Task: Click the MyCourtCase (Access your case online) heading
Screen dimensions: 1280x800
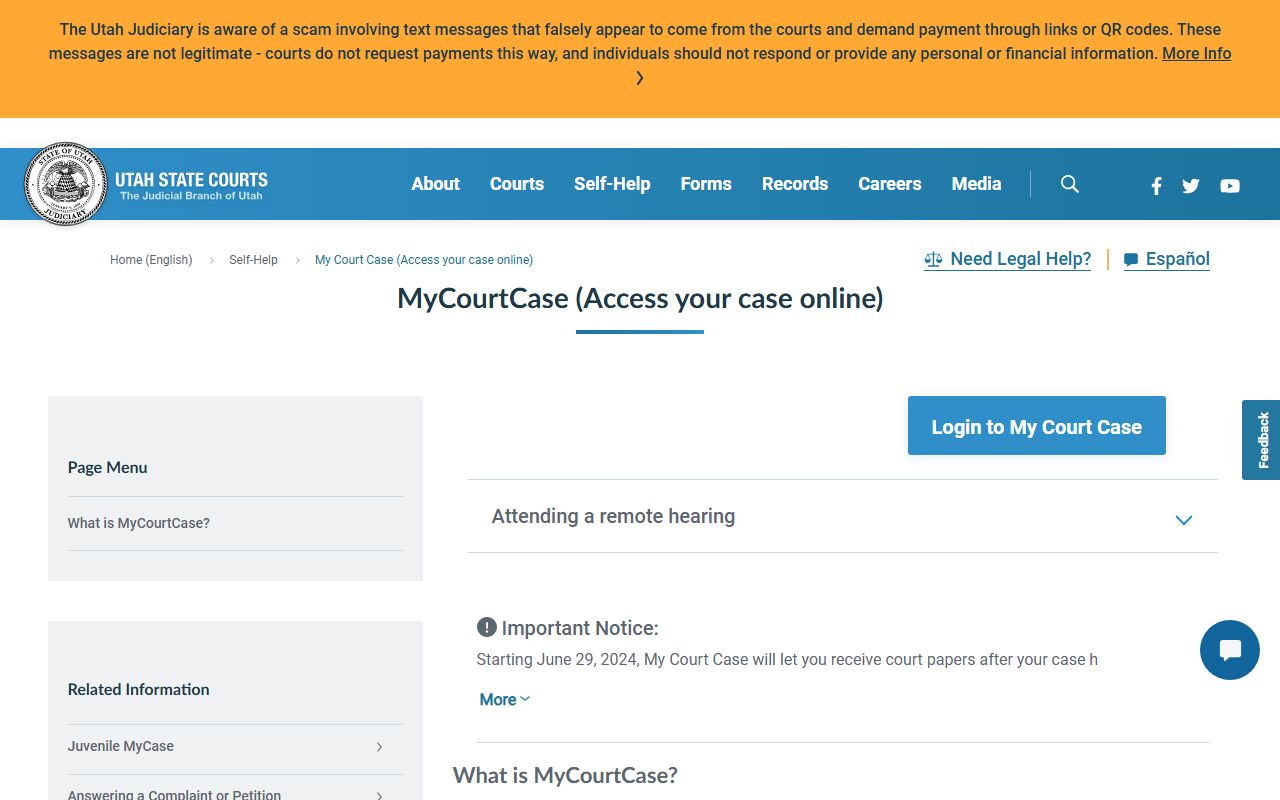Action: click(x=640, y=298)
